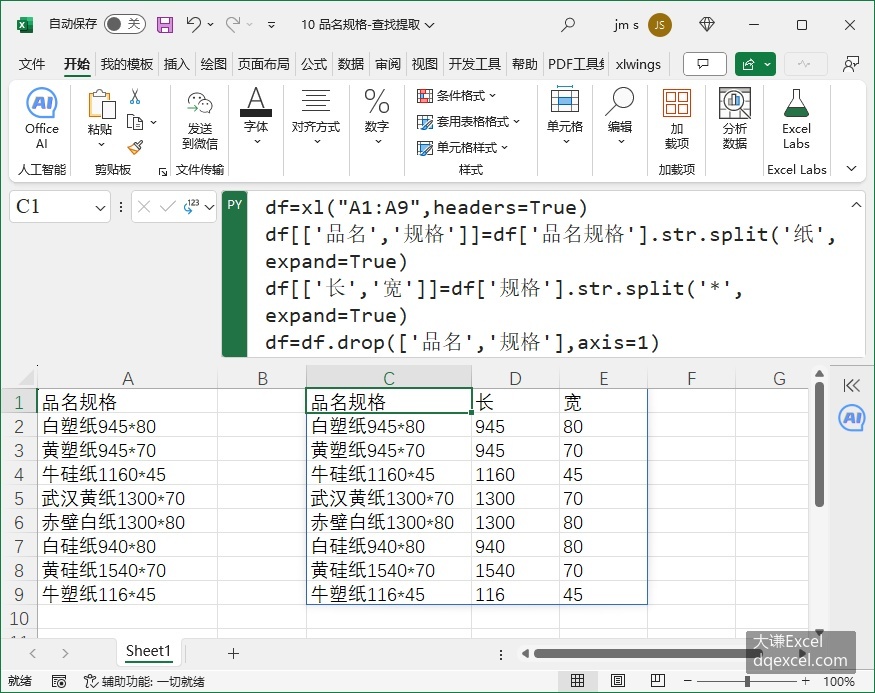This screenshot has height=693, width=875.
Task: Redo the last undone action
Action: tap(233, 24)
